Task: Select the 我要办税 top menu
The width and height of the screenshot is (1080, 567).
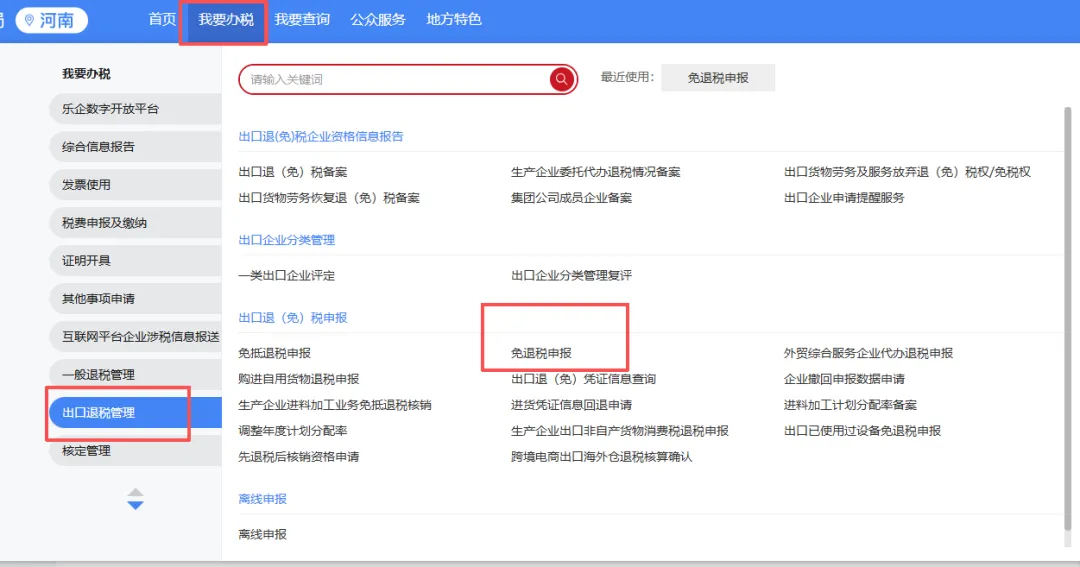Action: tap(226, 19)
